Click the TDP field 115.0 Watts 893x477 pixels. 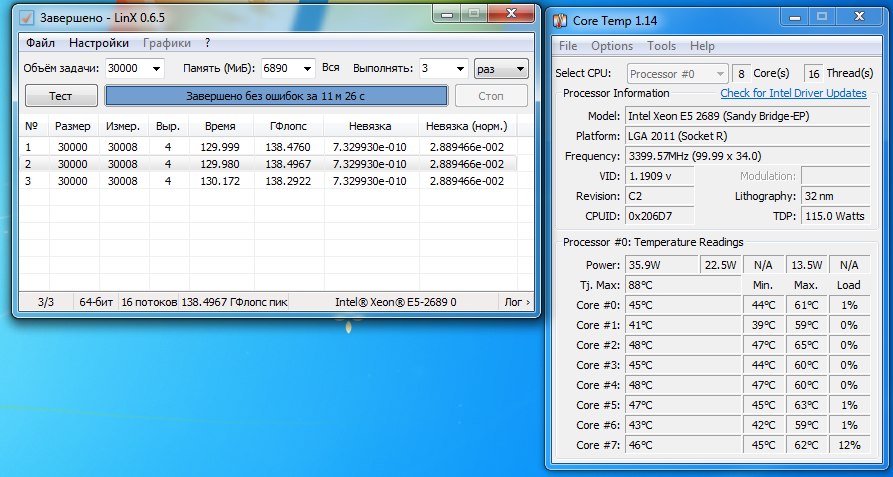835,216
